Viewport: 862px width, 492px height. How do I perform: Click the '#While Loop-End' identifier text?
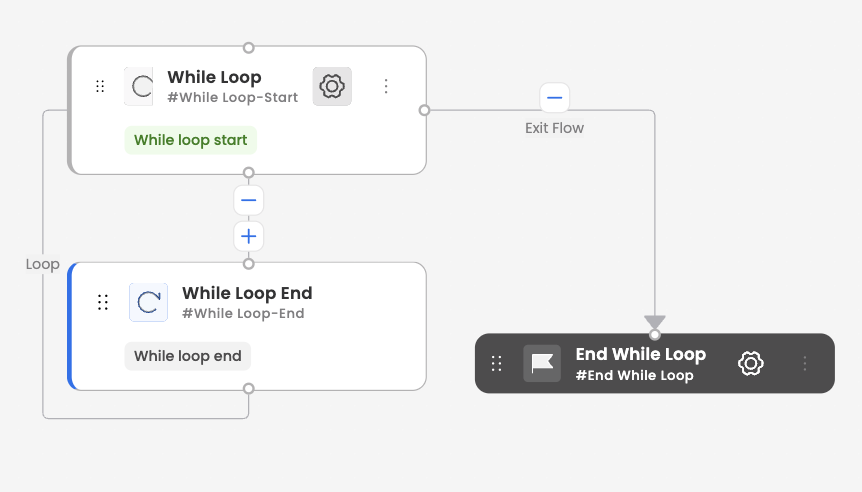coord(243,313)
